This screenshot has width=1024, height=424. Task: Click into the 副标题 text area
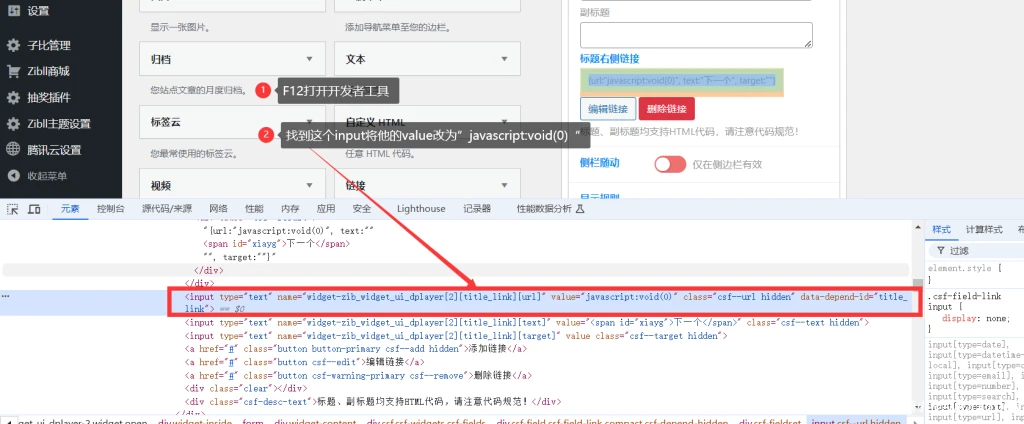(695, 35)
